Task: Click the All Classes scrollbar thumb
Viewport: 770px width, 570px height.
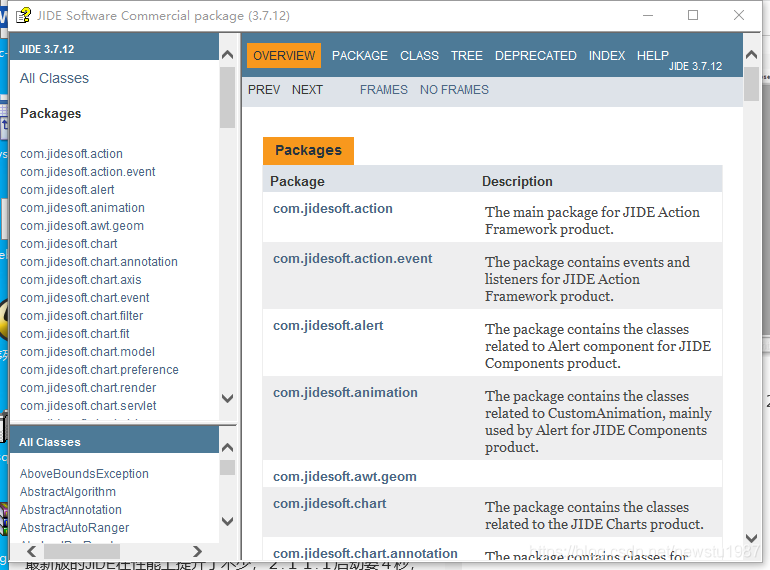Action: [x=227, y=467]
